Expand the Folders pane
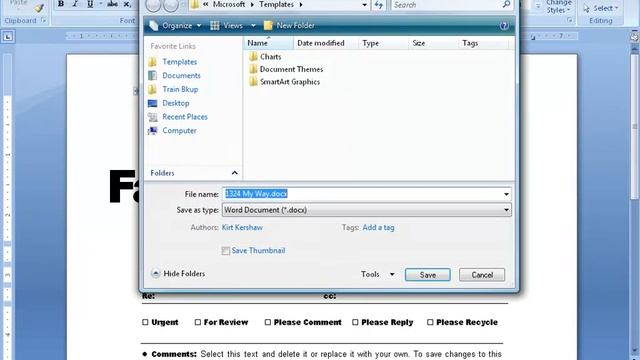Screen dimensions: 640x360 (234, 173)
